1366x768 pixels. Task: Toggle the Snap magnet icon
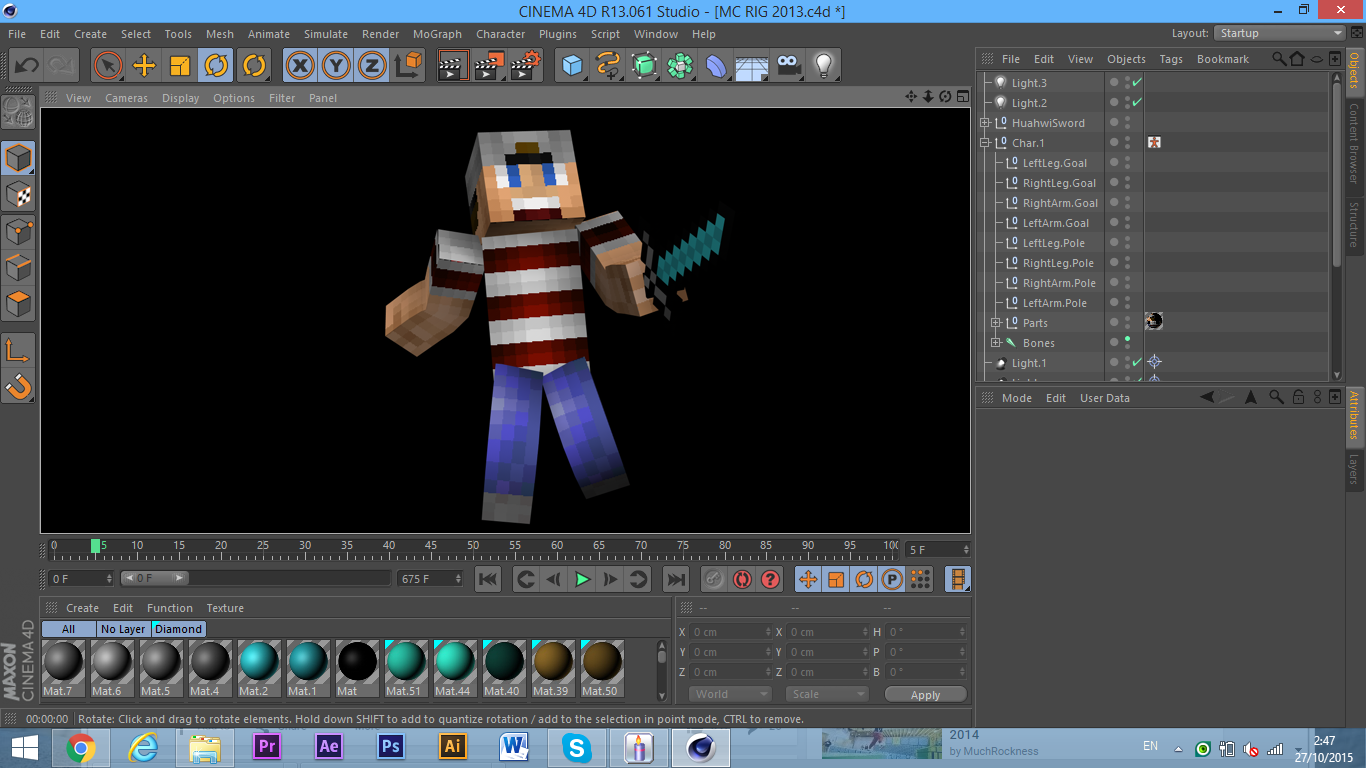18,385
